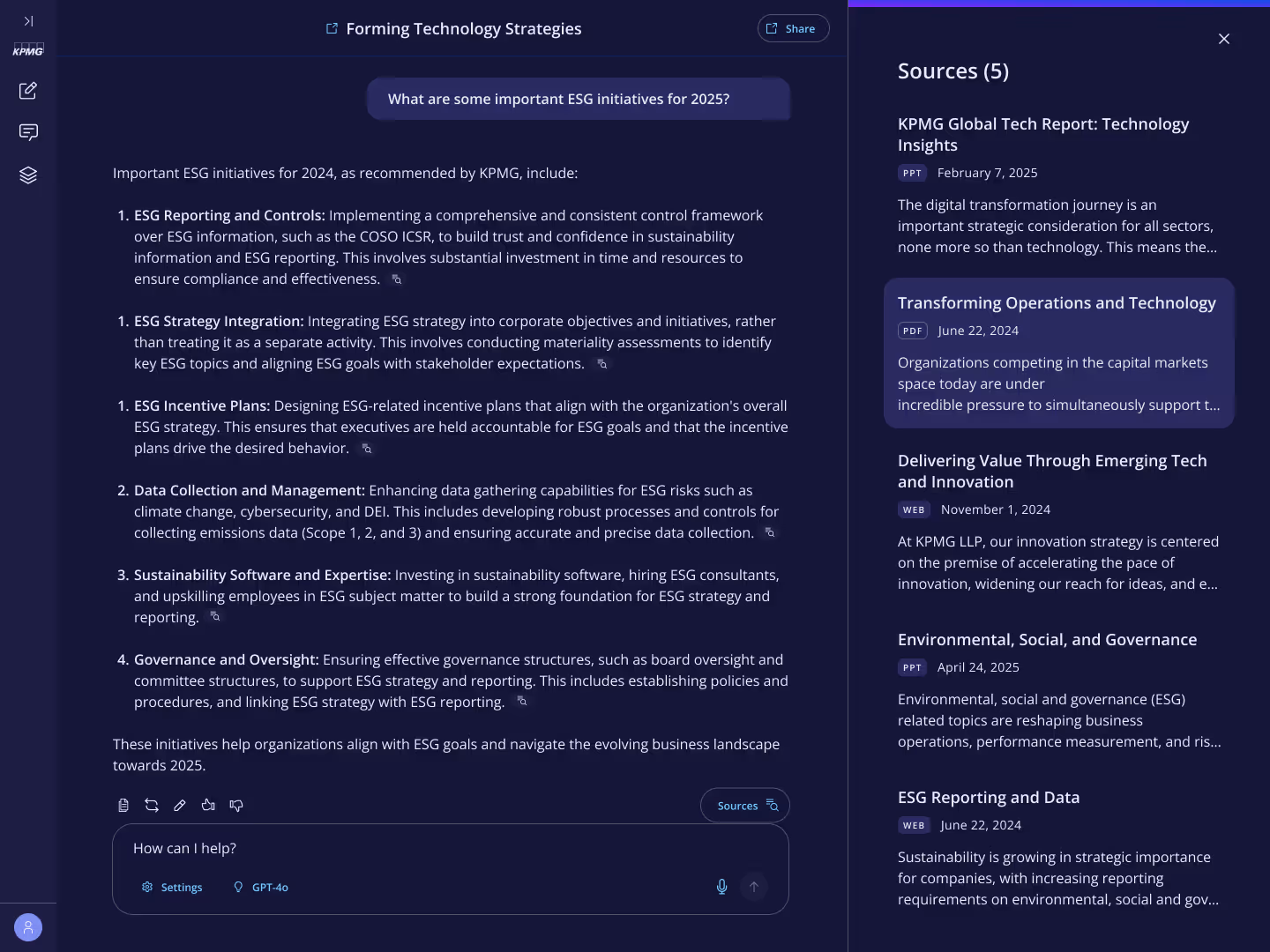1270x952 pixels.
Task: Click the user question about ESG initiatives
Action: click(579, 99)
